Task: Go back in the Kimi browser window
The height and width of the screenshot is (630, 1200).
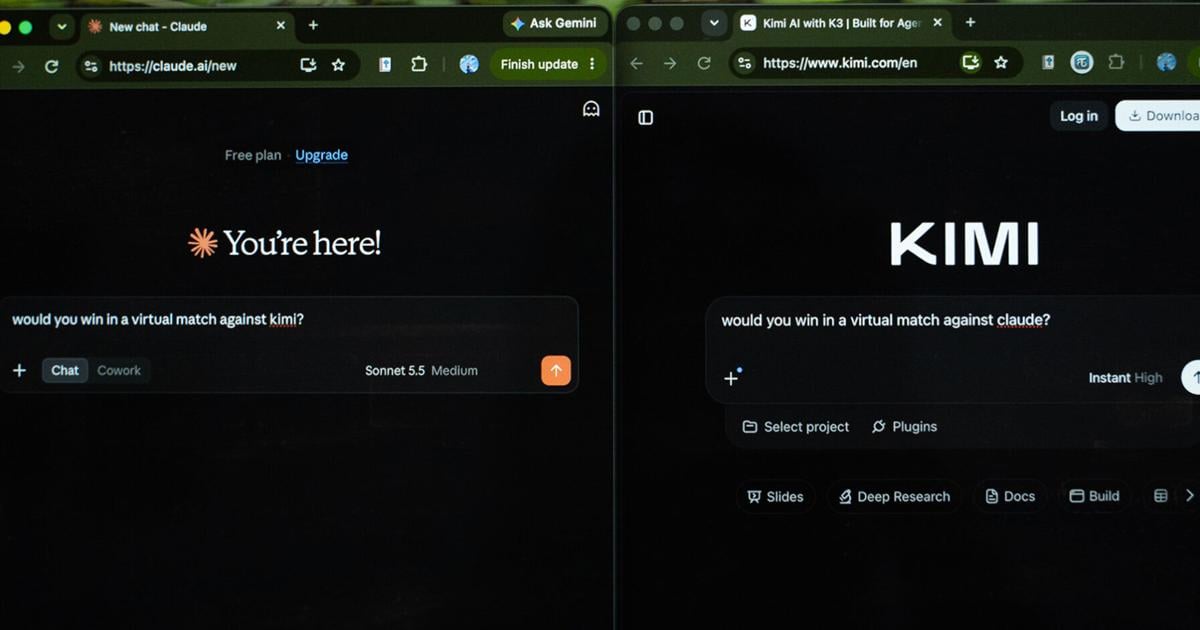Action: pyautogui.click(x=637, y=63)
